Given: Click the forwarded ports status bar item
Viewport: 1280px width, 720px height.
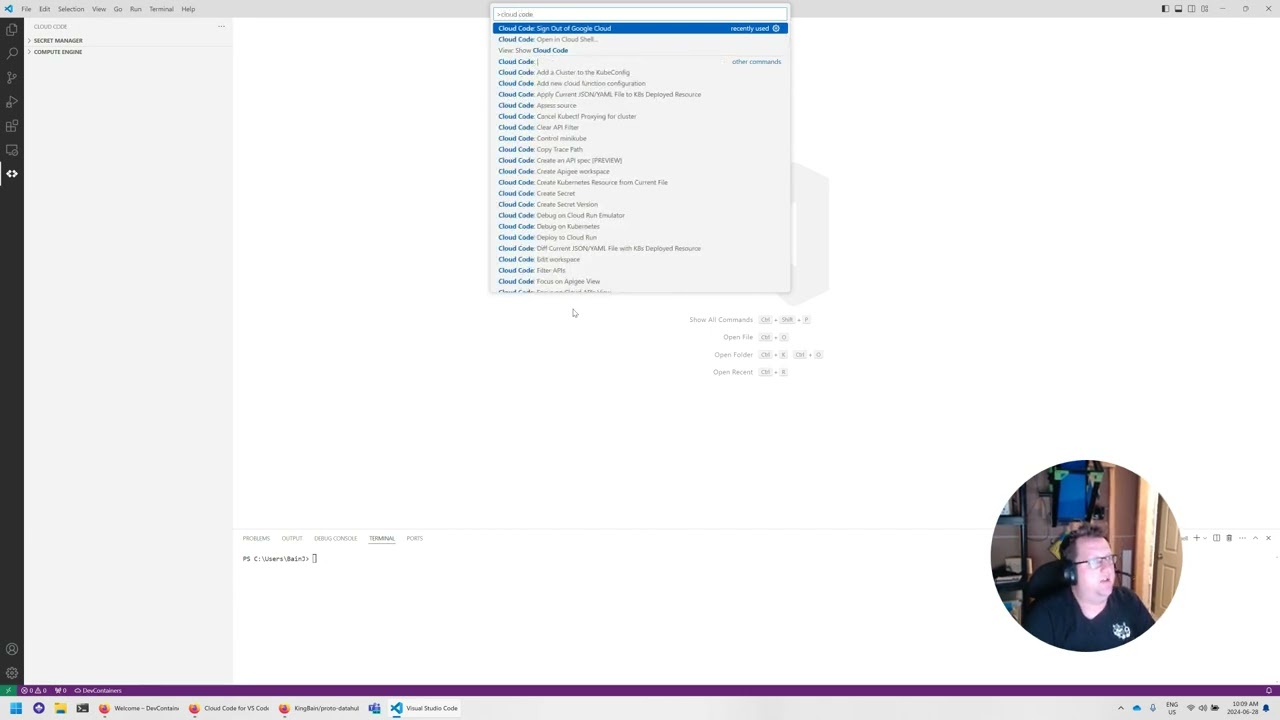Looking at the screenshot, I should coord(61,690).
